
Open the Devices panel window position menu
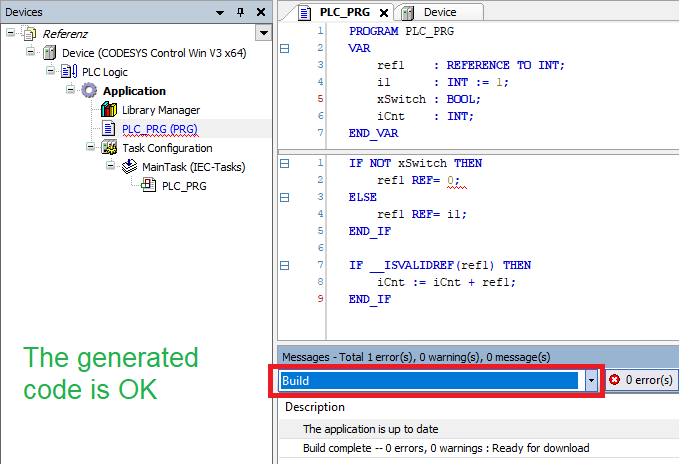click(x=222, y=12)
